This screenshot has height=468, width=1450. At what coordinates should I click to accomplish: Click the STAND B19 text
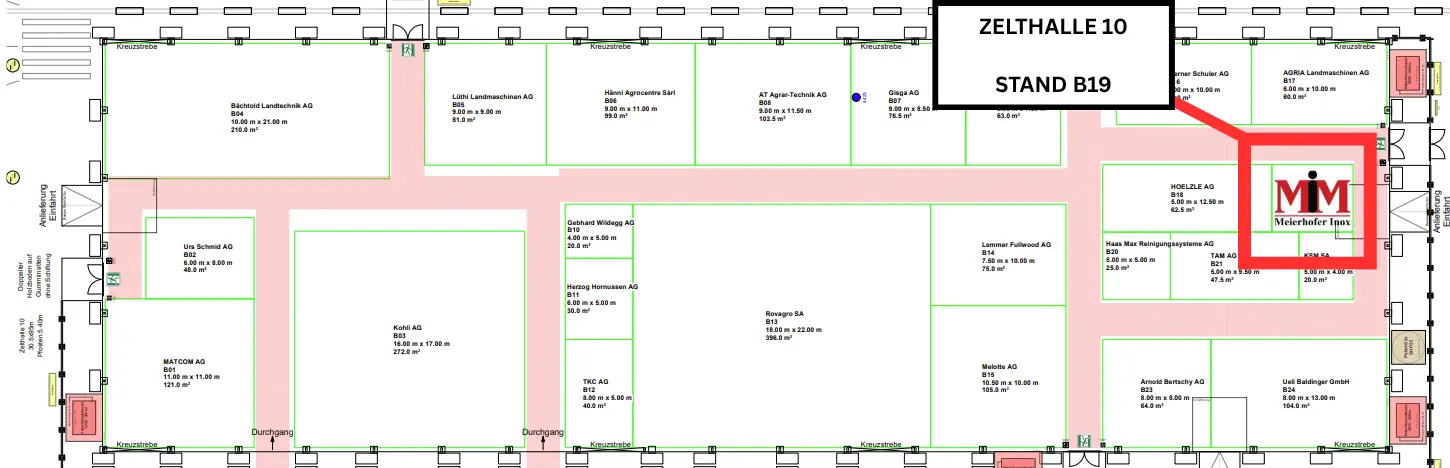coord(1053,85)
